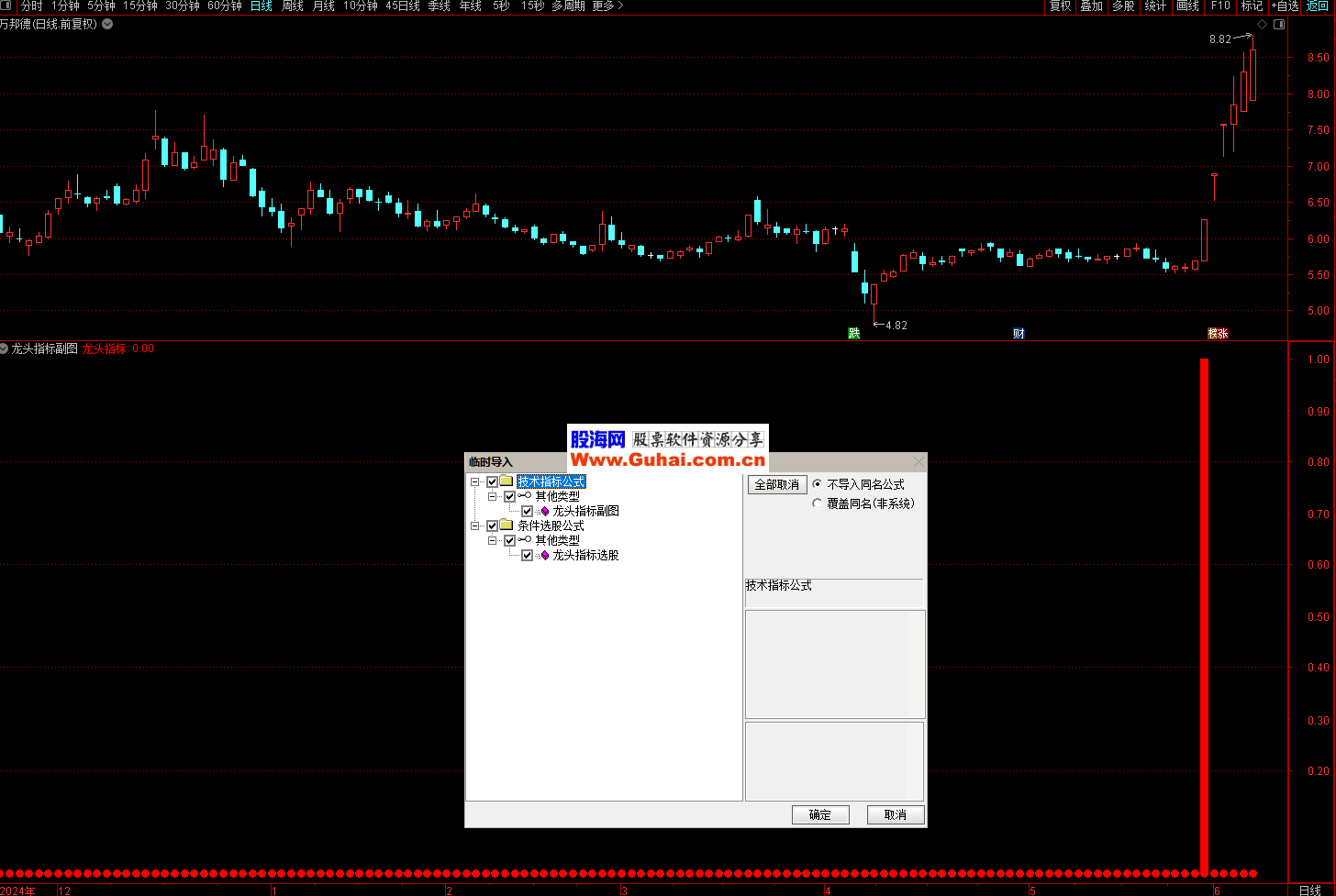Open the 复权 toolbar option

tap(1060, 6)
